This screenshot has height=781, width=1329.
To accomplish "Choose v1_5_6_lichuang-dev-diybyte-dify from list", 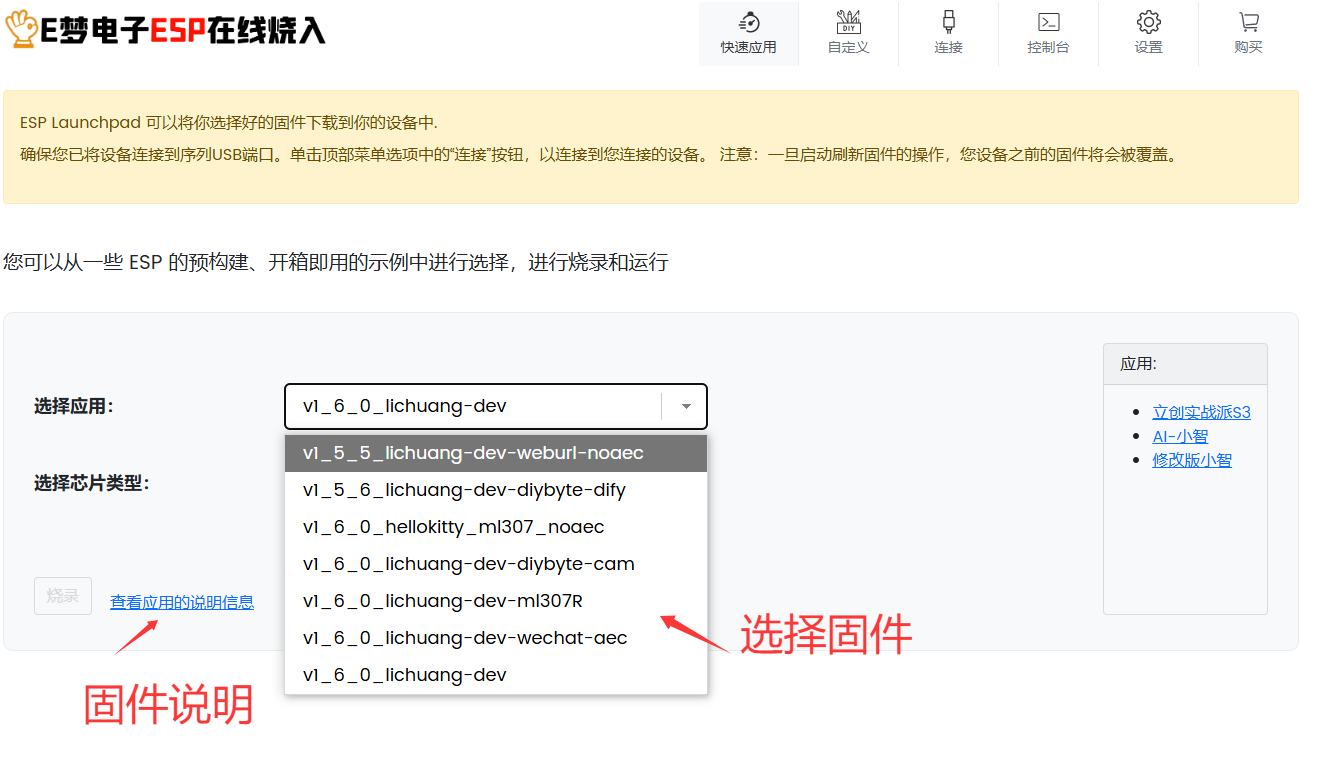I will [x=464, y=490].
